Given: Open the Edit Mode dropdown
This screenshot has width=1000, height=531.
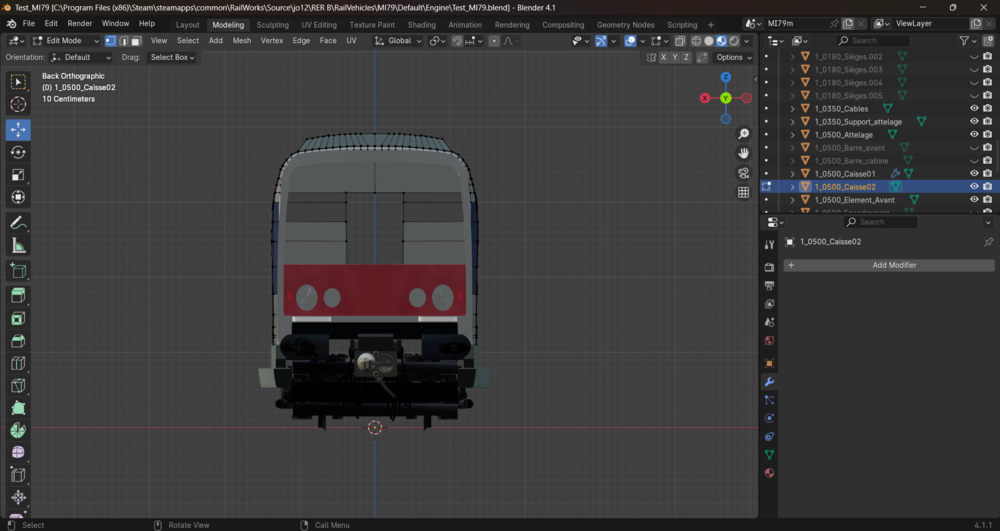Looking at the screenshot, I should (x=66, y=41).
